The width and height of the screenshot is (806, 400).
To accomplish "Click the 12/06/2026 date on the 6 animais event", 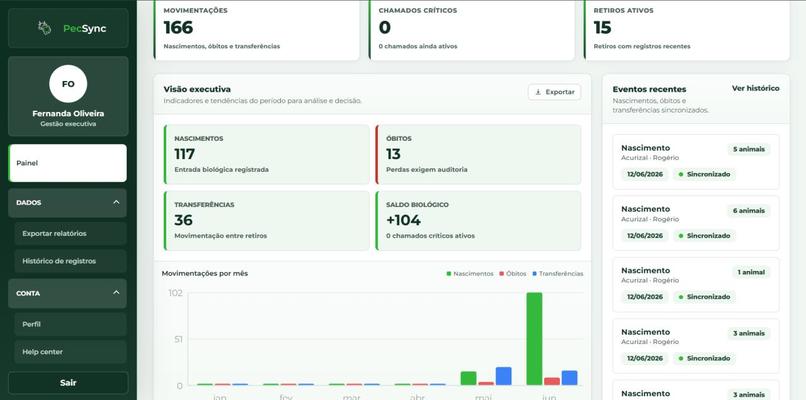I will (645, 235).
